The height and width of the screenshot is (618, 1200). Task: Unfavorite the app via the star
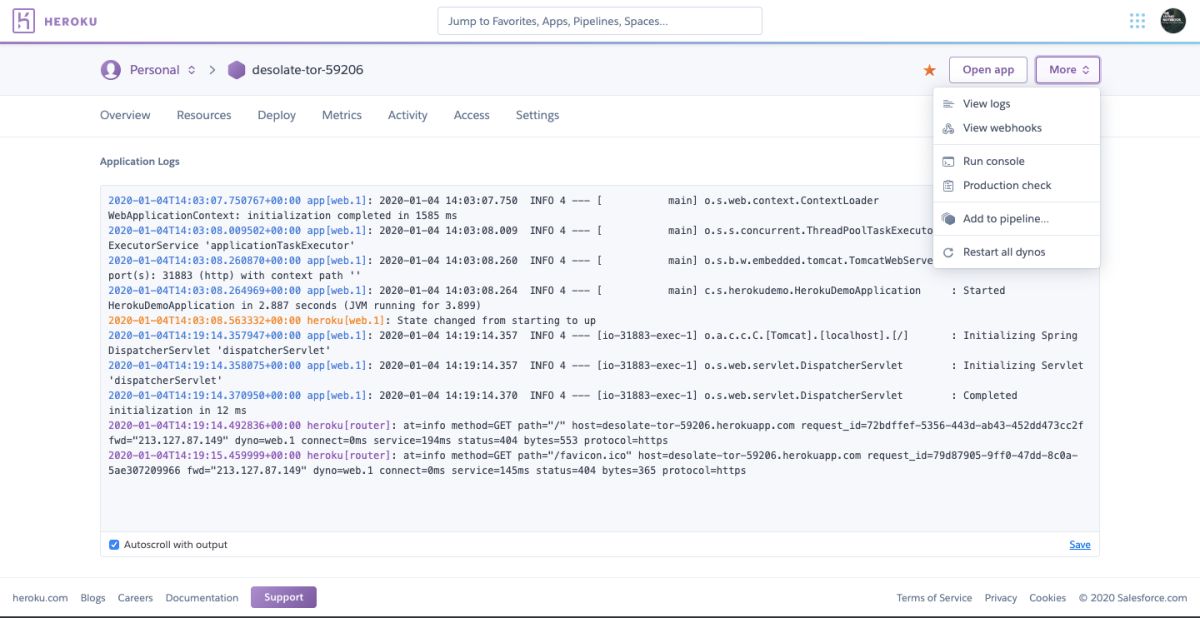click(928, 70)
